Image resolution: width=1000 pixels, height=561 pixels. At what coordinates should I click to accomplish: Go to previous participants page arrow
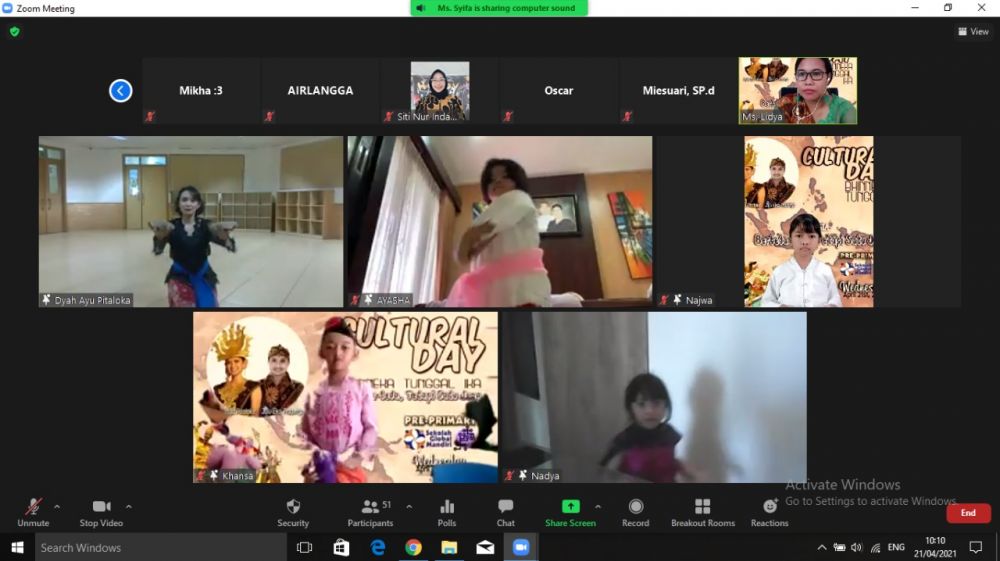[x=121, y=91]
